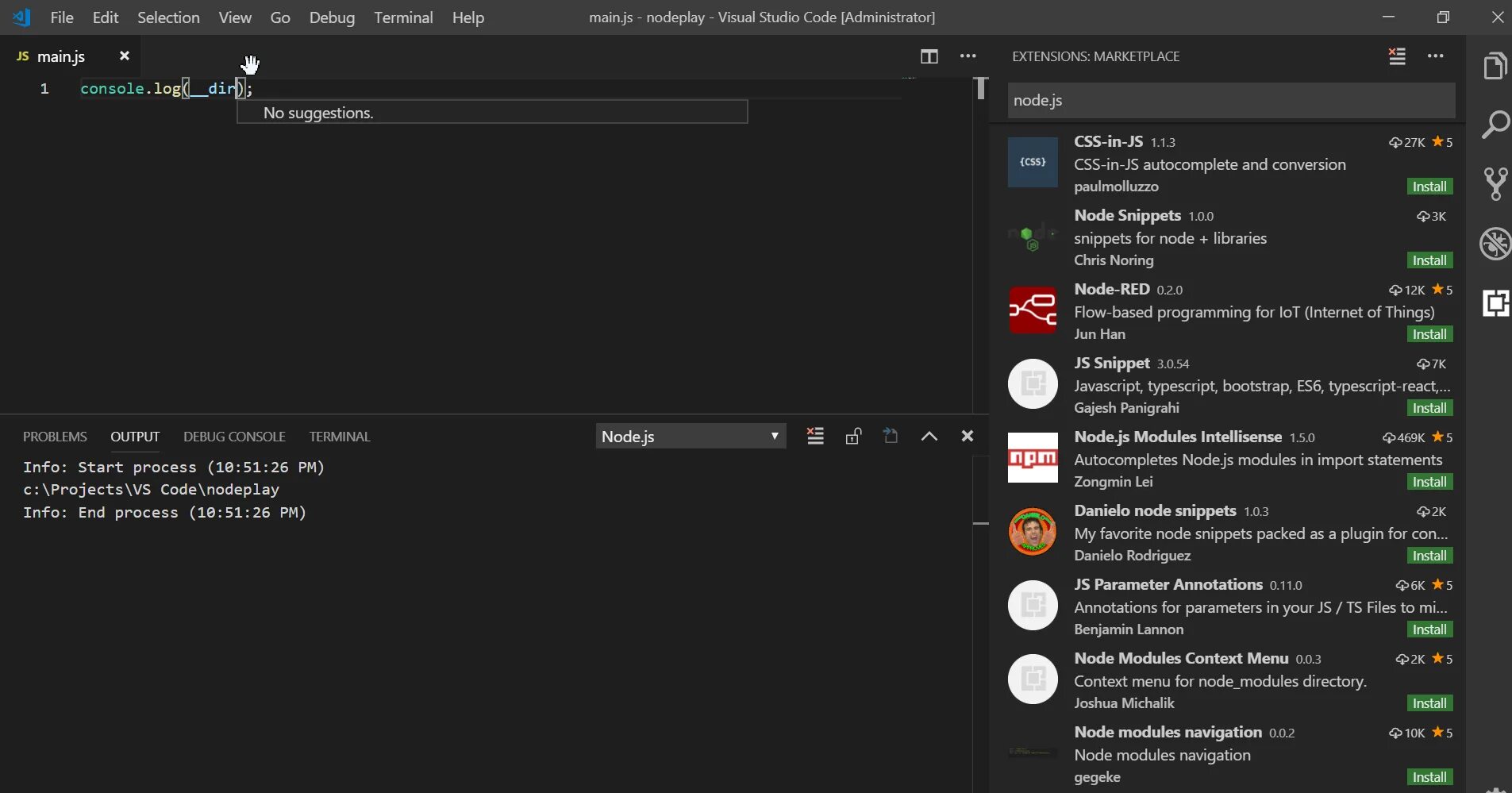This screenshot has height=793, width=1512.
Task: Switch to the OUTPUT panel tab
Action: click(x=135, y=437)
